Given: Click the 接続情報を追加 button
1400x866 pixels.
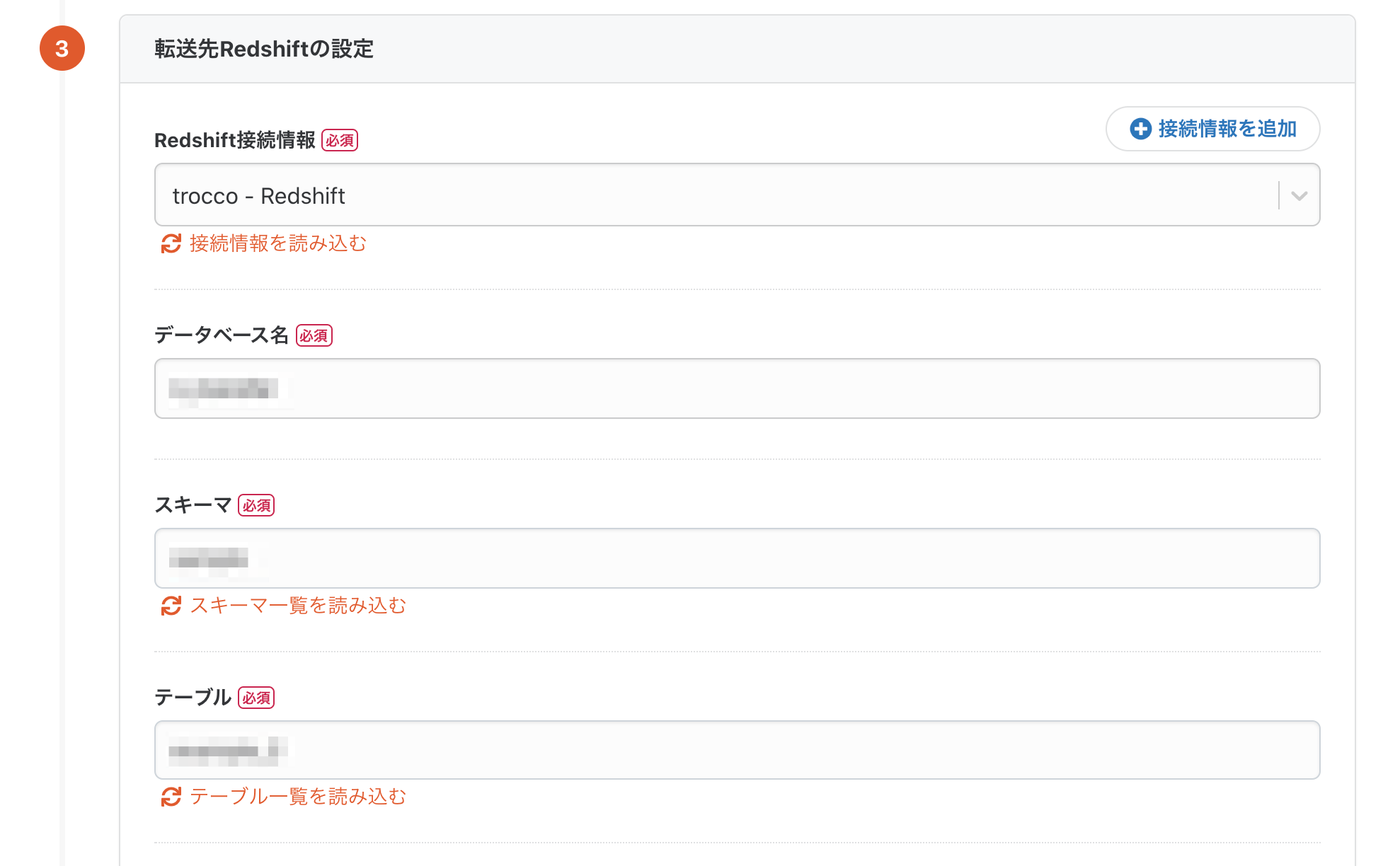Looking at the screenshot, I should (1212, 129).
